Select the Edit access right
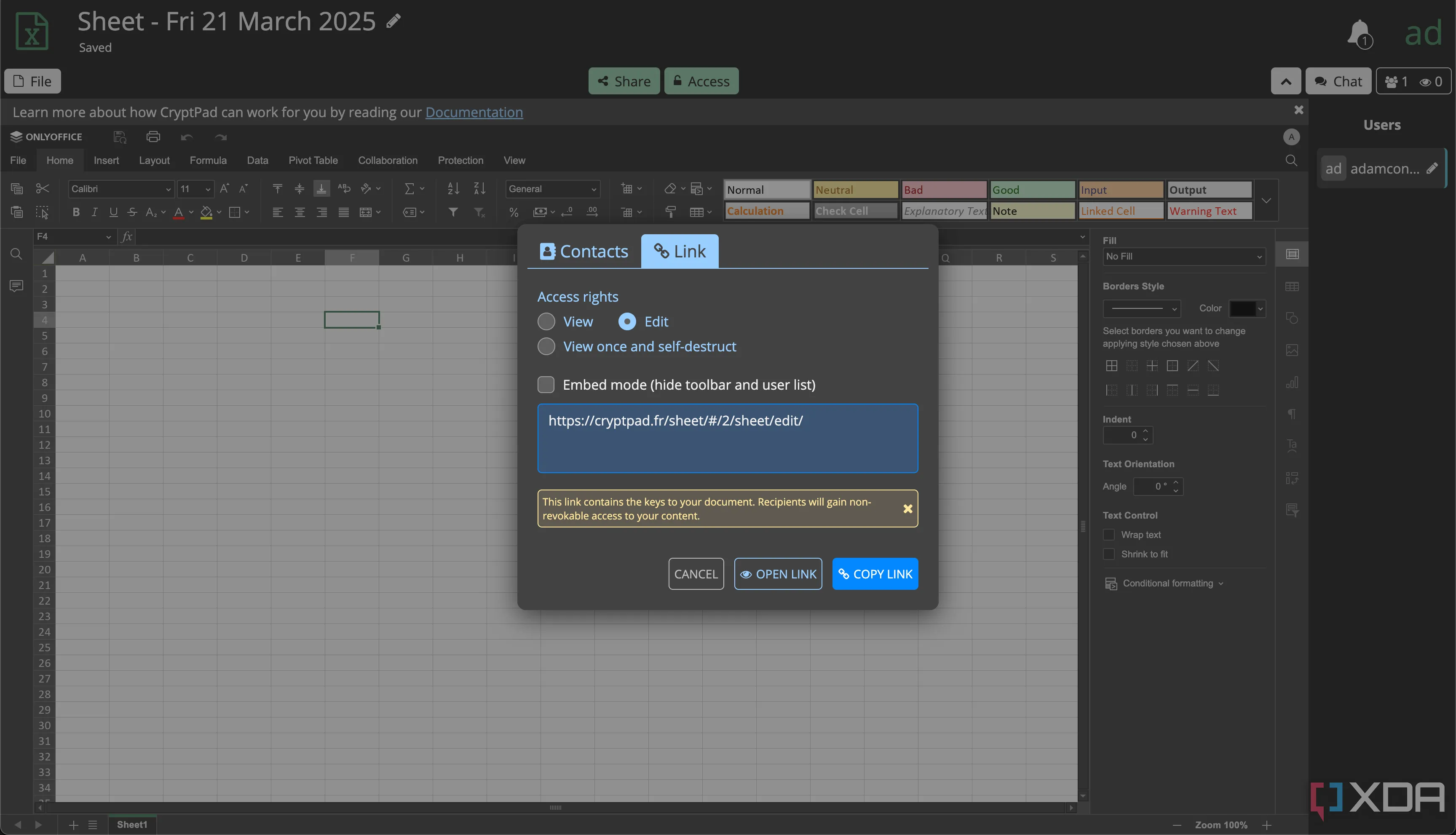1456x835 pixels. point(627,321)
